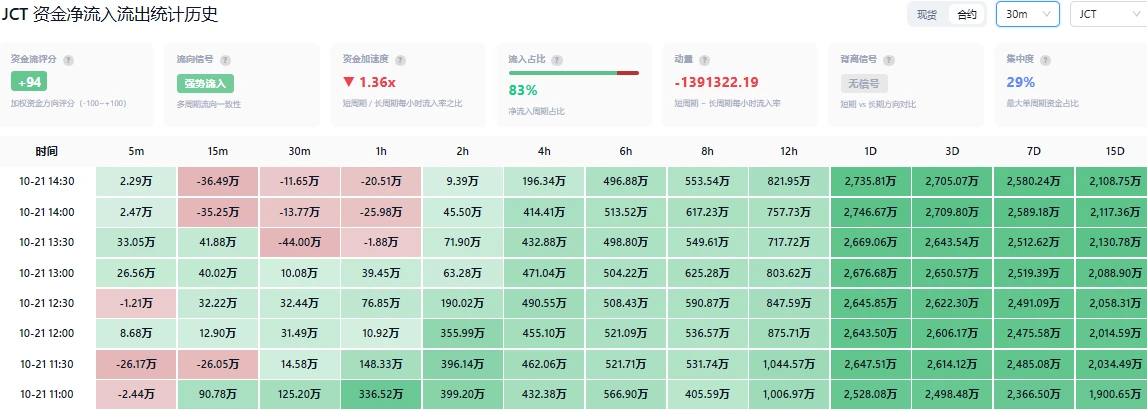Click the 566.90万 cell
Image resolution: width=1147 pixels, height=411 pixels.
pos(625,394)
